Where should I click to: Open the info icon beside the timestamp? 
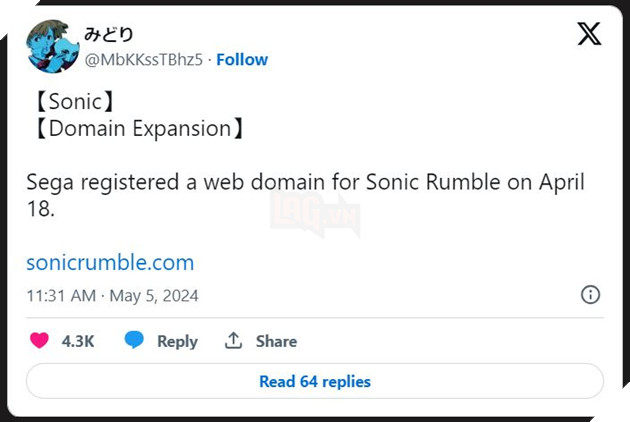(x=590, y=295)
